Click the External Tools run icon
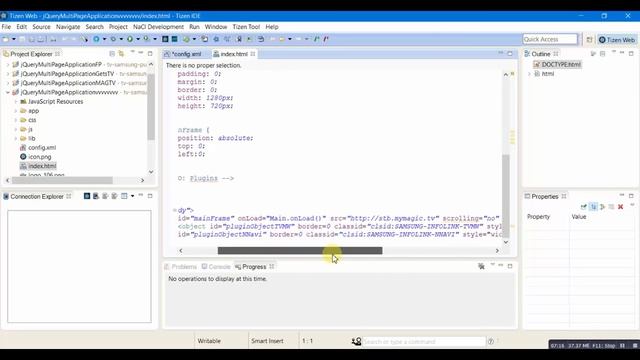Screen dimensions: 640x360 (147, 39)
